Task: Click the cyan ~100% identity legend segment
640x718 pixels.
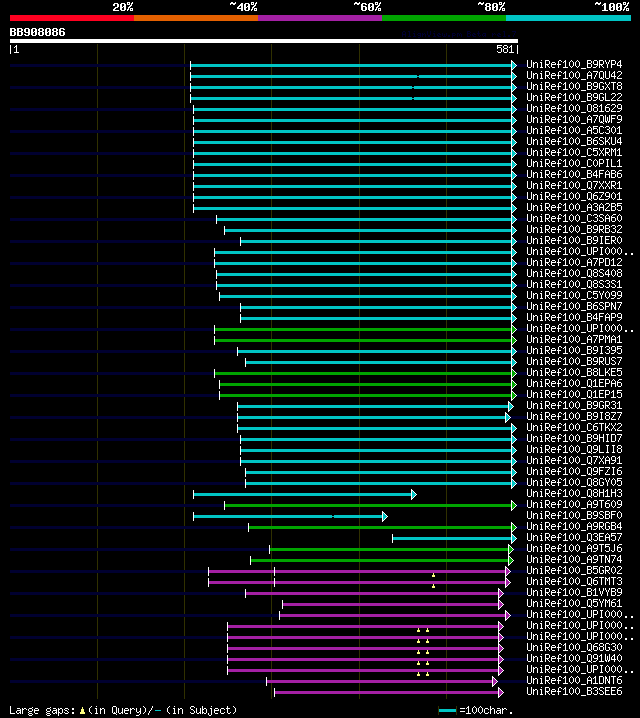Action: click(x=569, y=18)
